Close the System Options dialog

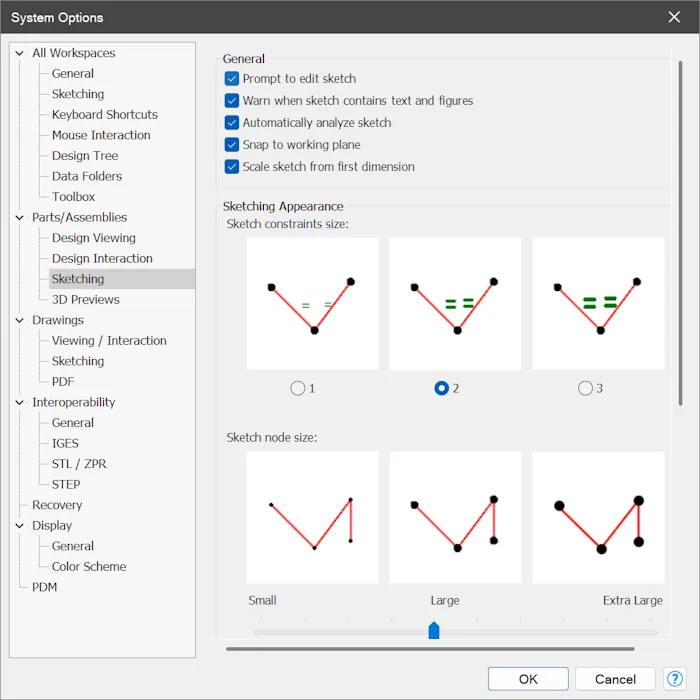tap(674, 17)
